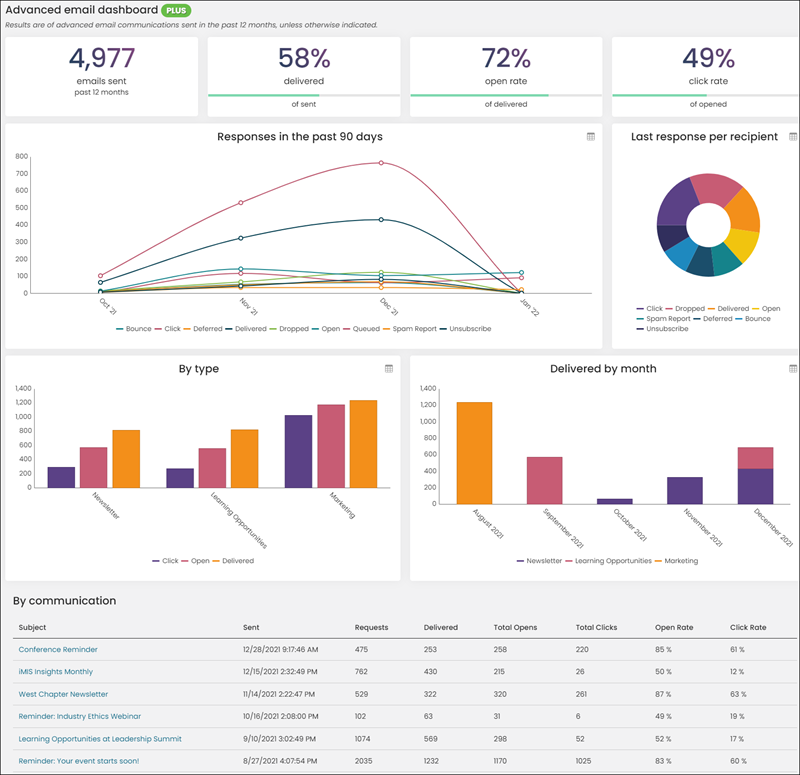Image resolution: width=800 pixels, height=775 pixels.
Task: Open data table icon for Last response chart
Action: (x=793, y=137)
